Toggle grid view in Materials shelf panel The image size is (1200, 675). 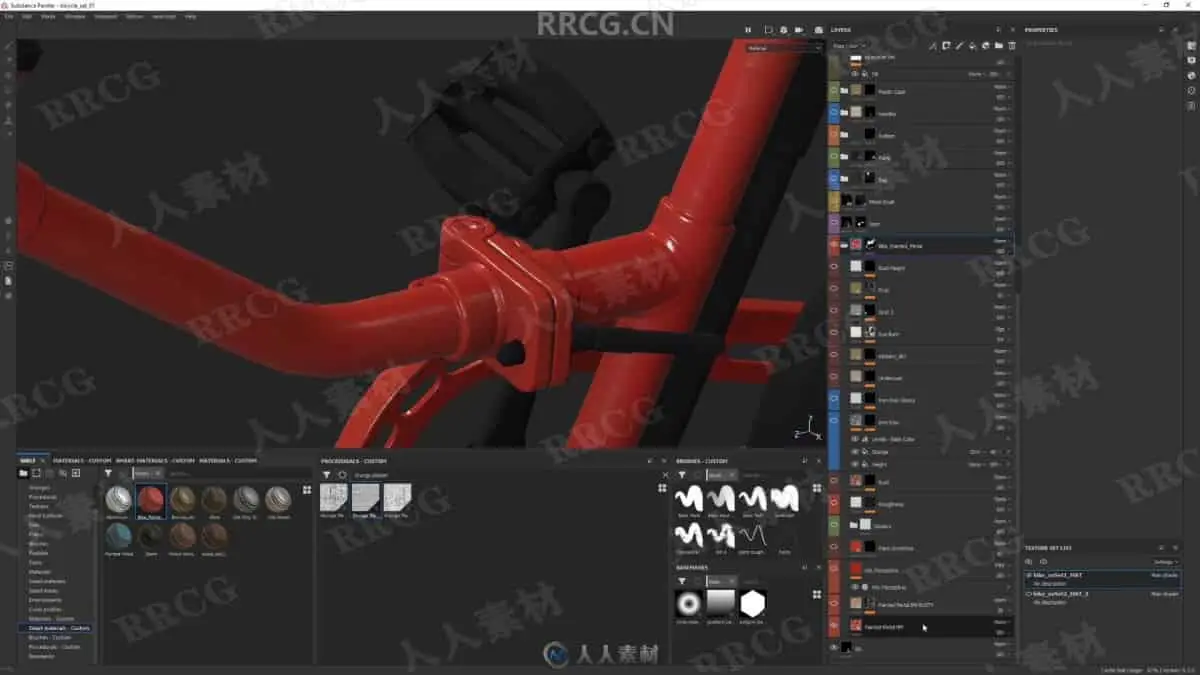click(307, 490)
